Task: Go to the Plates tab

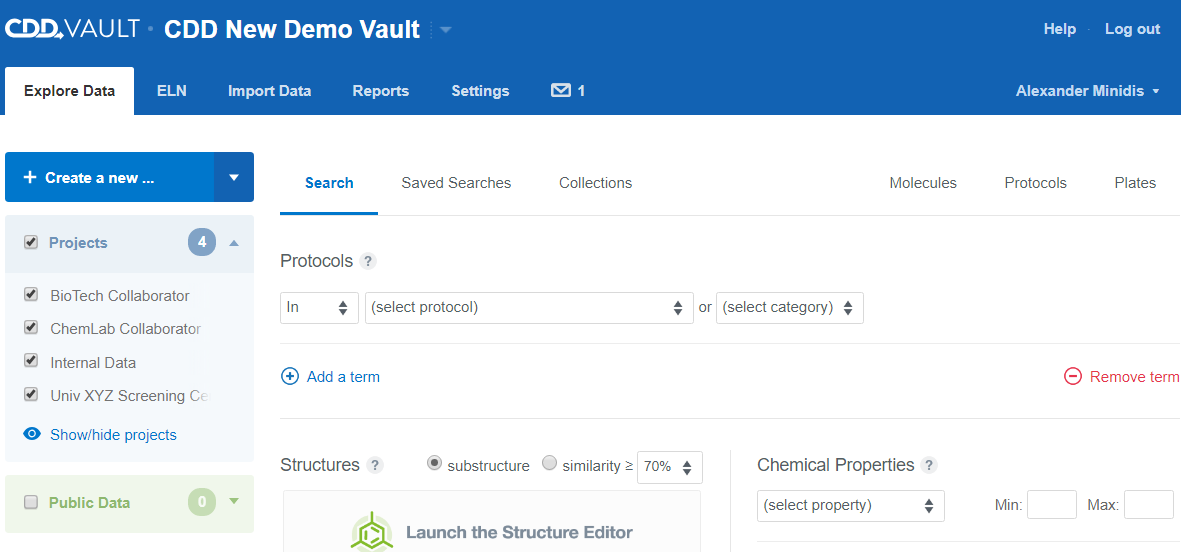Action: coord(1135,183)
